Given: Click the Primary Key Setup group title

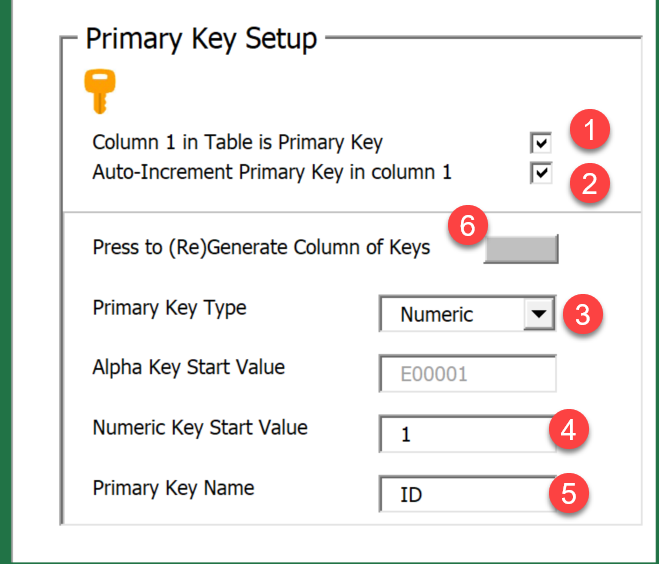Looking at the screenshot, I should point(201,38).
